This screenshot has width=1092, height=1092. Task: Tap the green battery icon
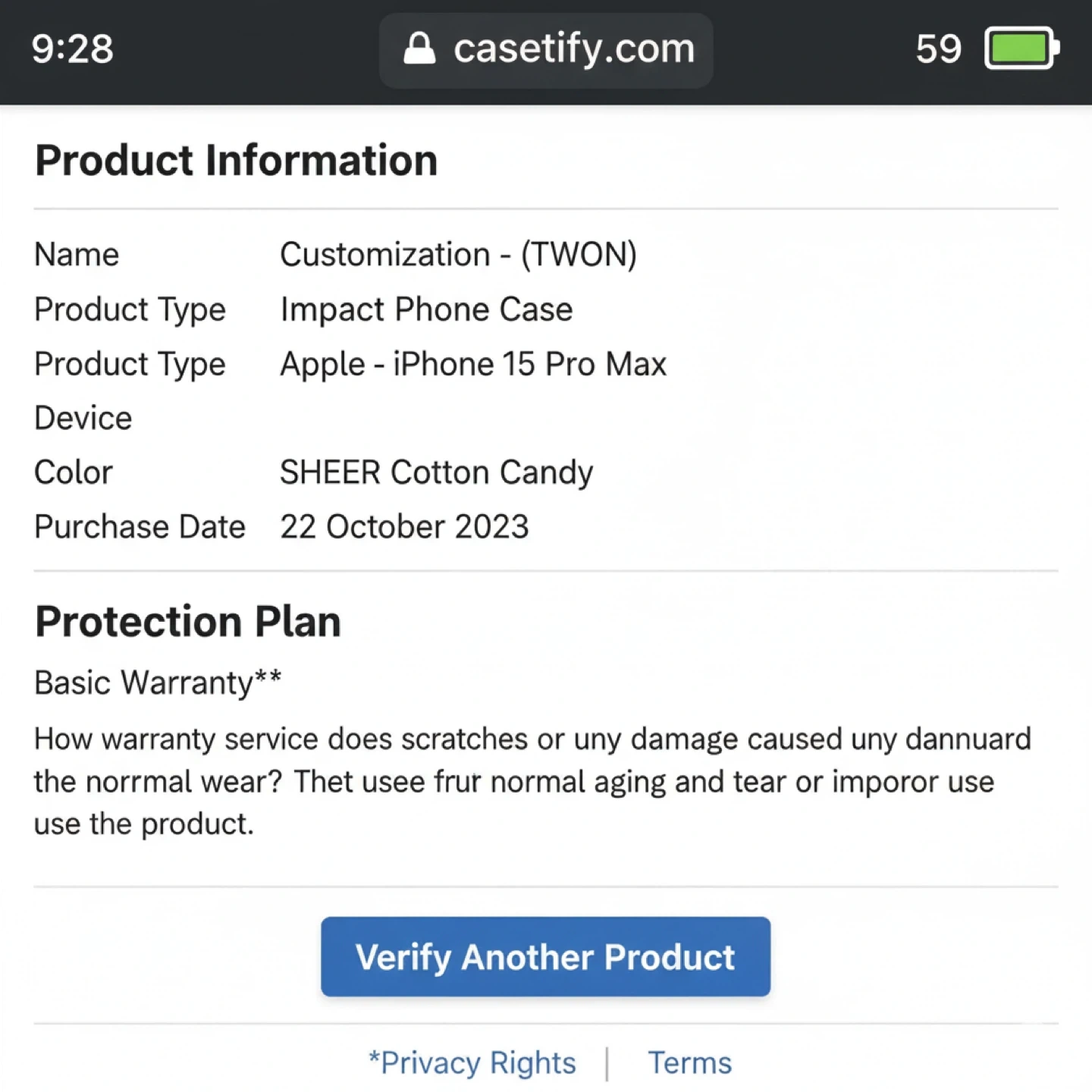[x=1021, y=49]
